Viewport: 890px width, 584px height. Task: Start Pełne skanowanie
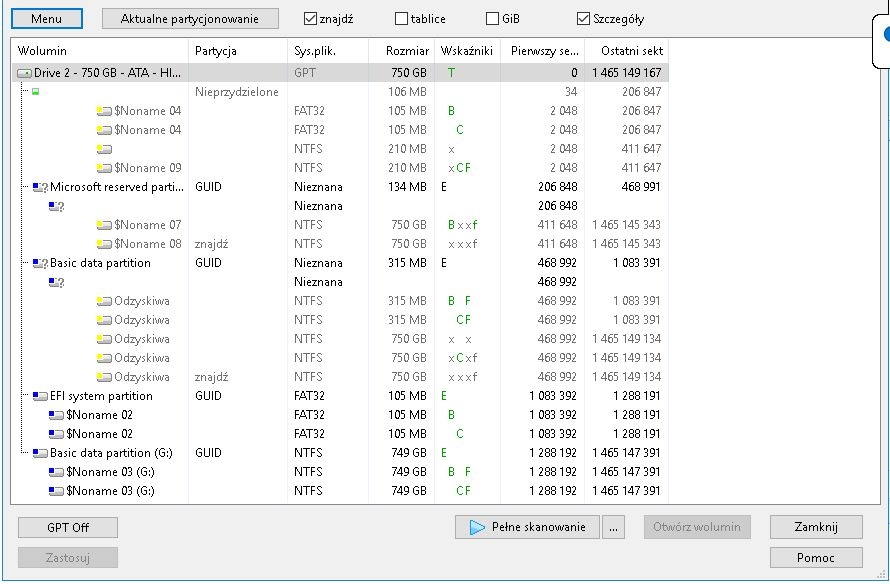[527, 527]
